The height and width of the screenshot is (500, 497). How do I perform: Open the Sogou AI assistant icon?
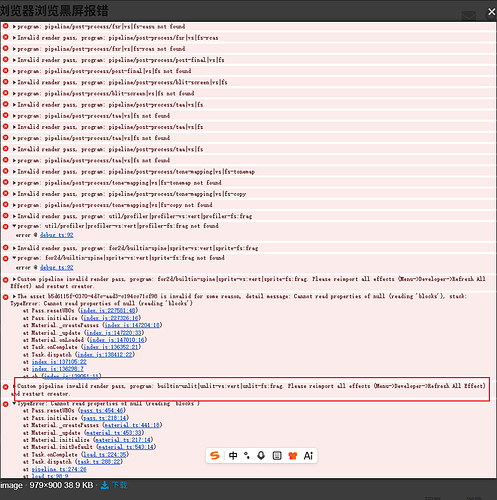point(308,455)
